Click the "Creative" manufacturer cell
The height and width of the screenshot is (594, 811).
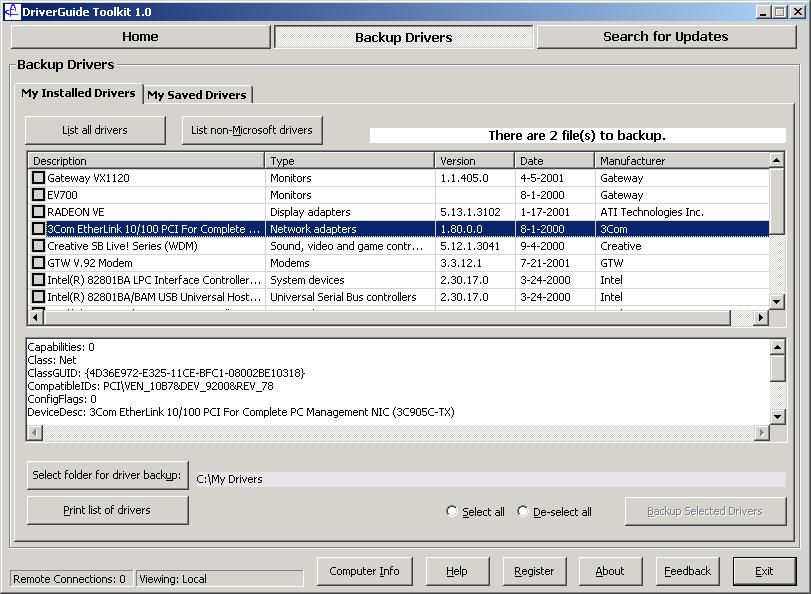point(682,246)
